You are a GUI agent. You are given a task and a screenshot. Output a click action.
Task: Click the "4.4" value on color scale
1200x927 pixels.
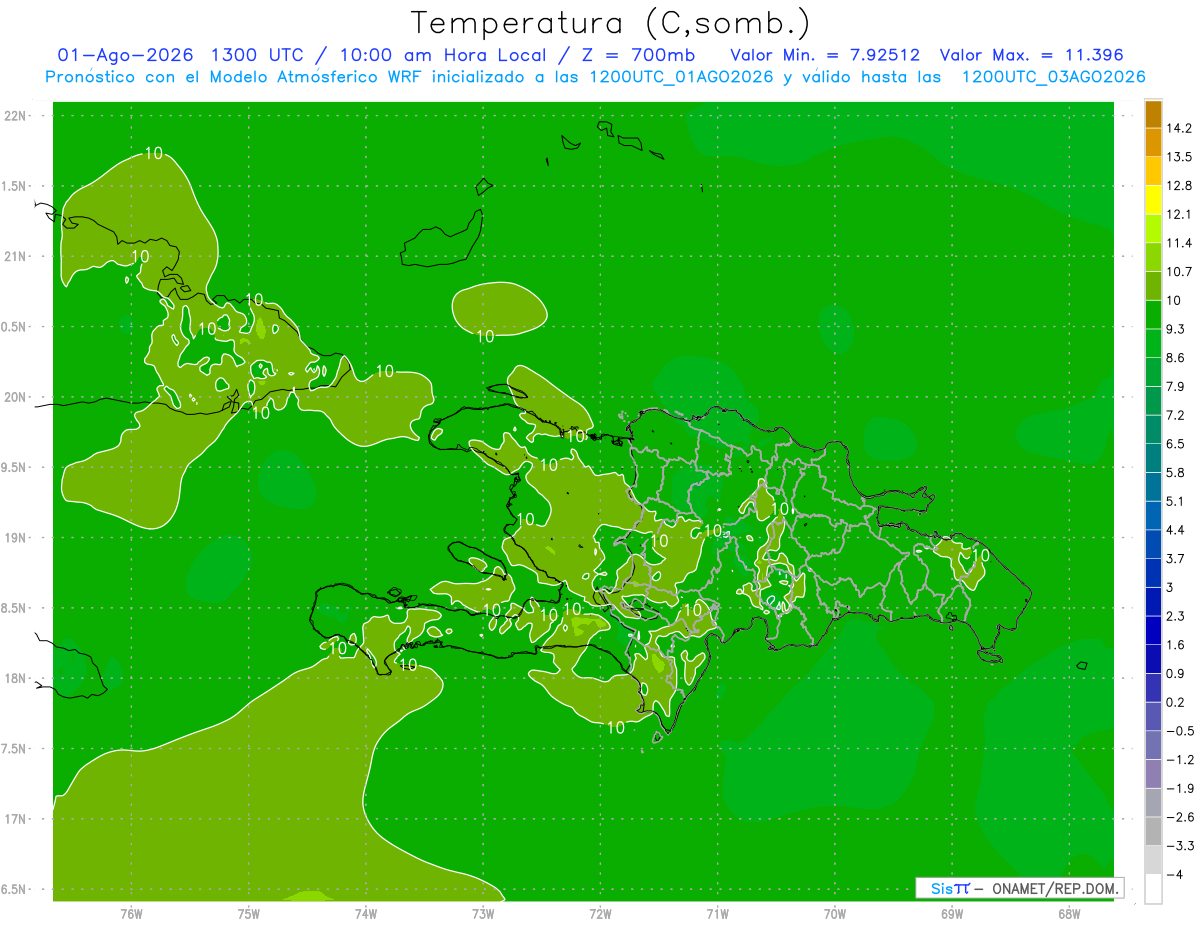(1175, 530)
